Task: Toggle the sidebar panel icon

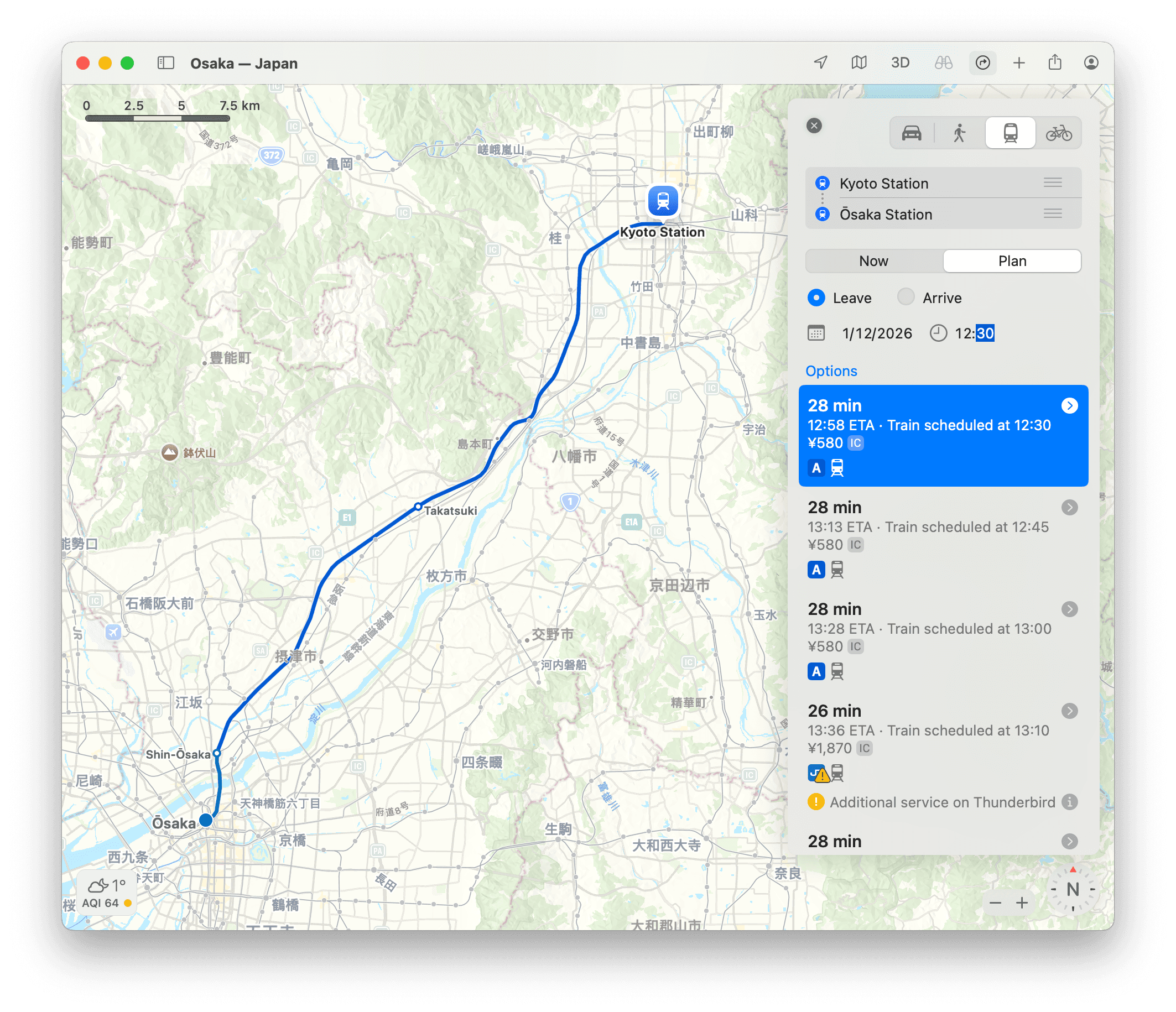Action: click(165, 63)
